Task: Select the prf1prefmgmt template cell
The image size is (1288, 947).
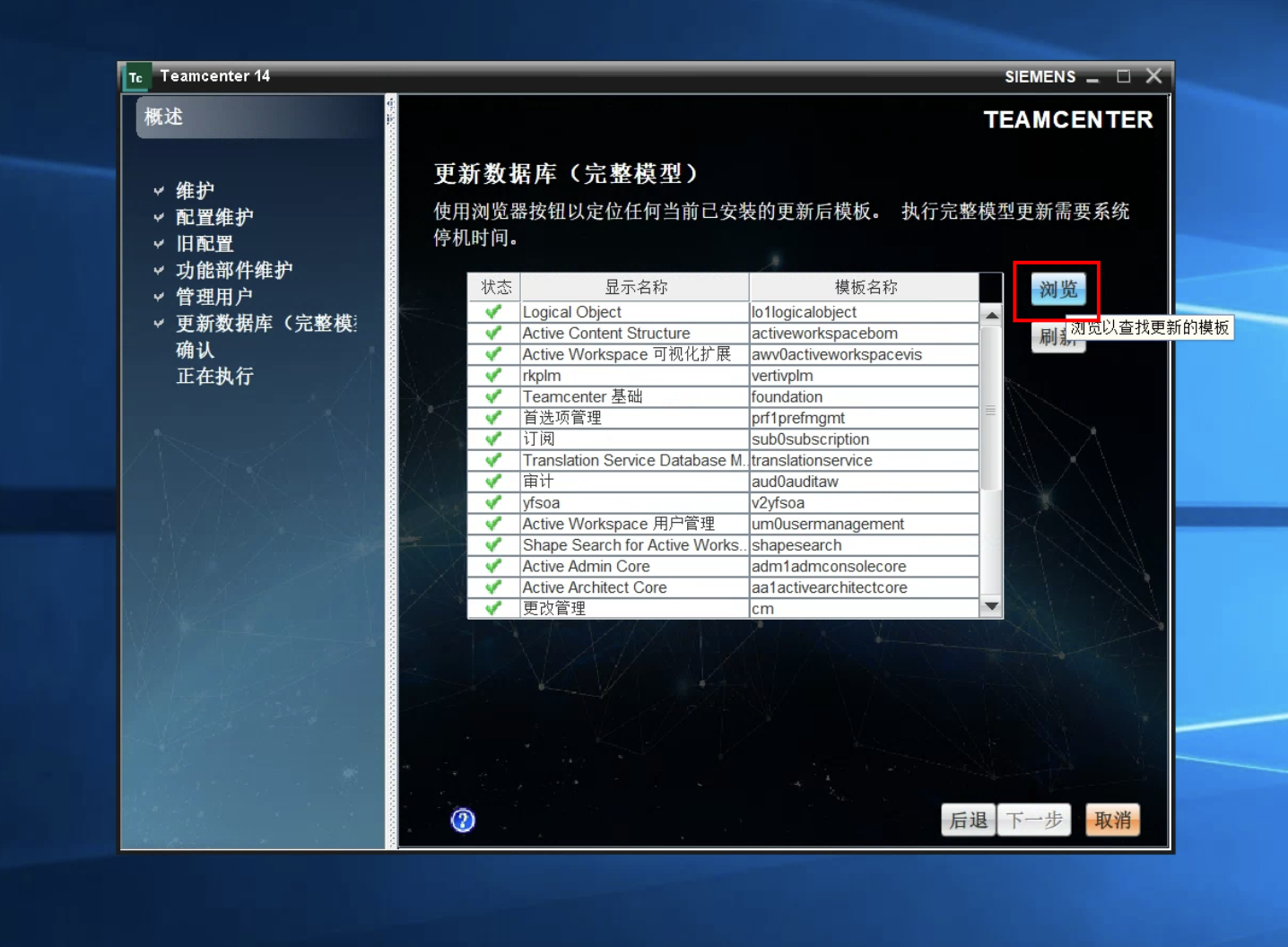Action: (865, 418)
